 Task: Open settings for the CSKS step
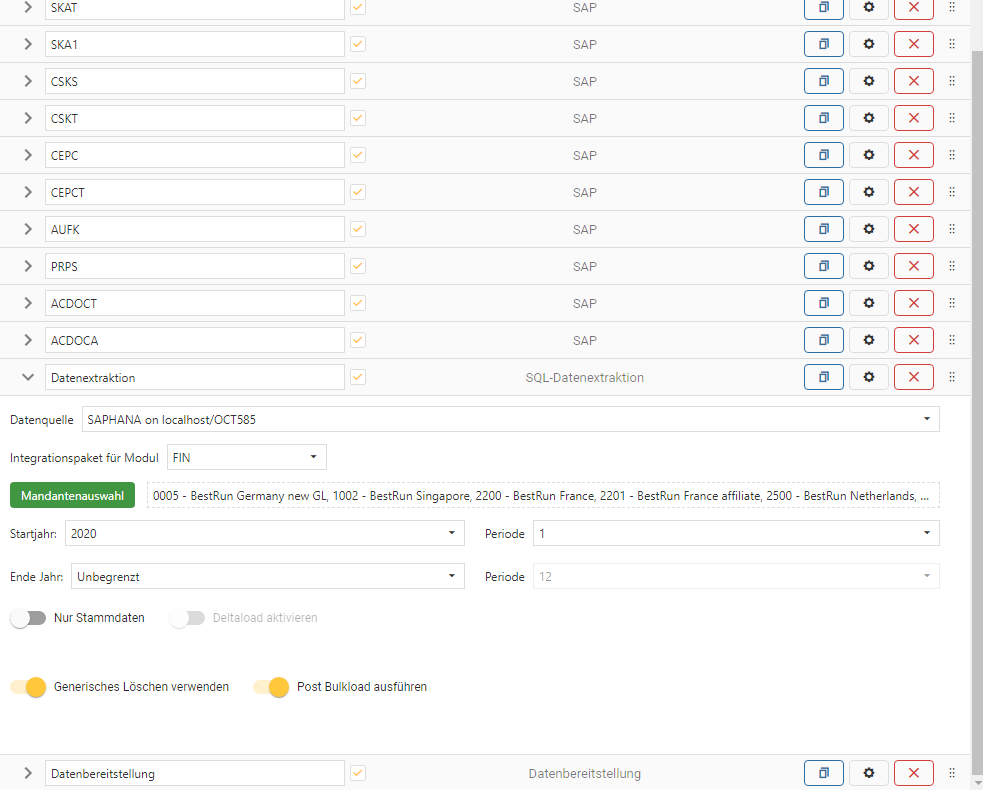pyautogui.click(x=868, y=81)
